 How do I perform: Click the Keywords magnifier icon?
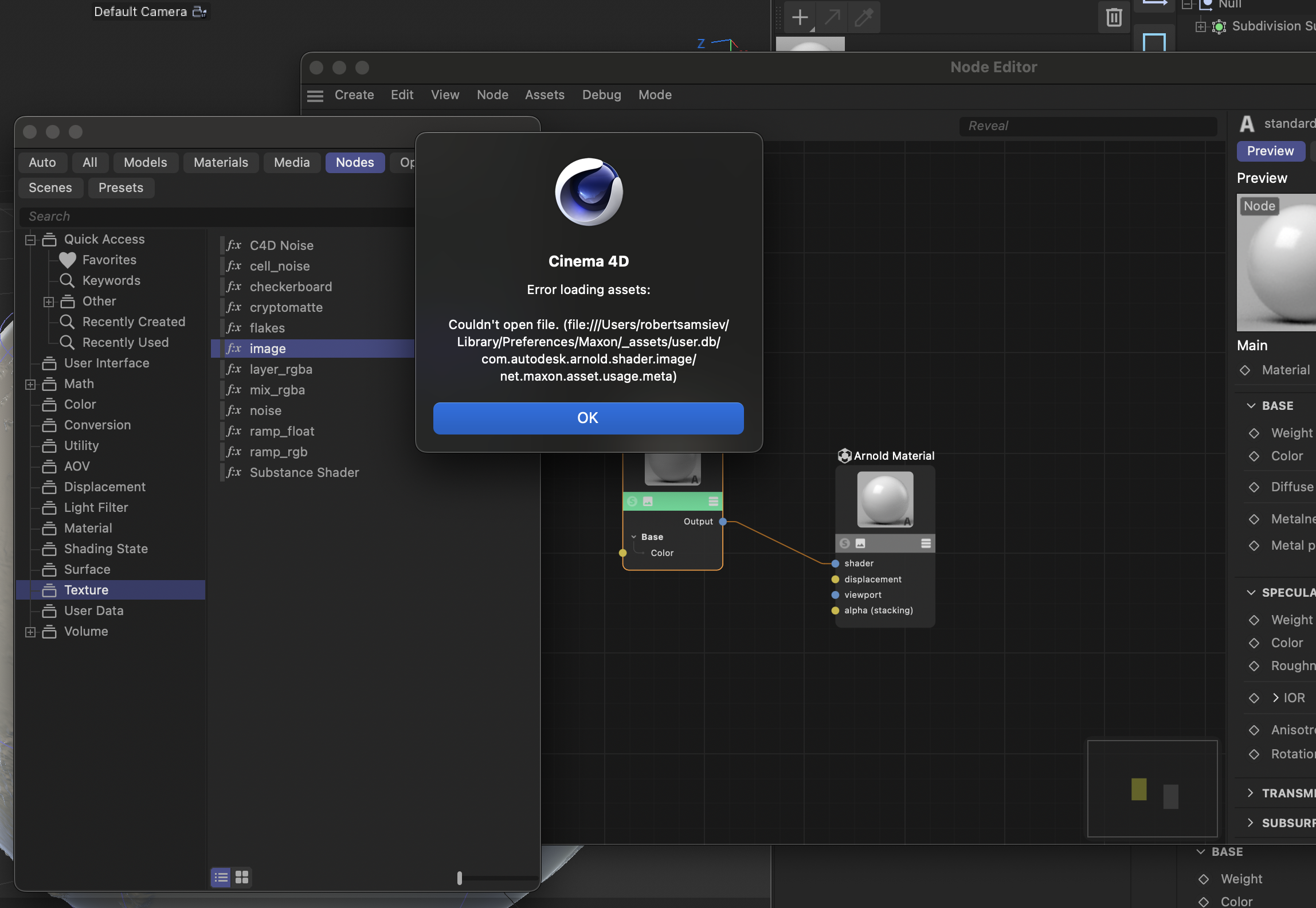68,280
